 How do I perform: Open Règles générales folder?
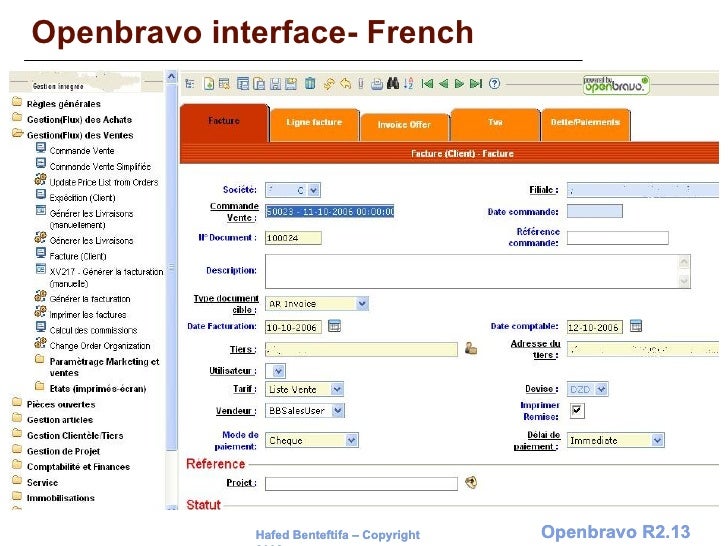64,104
